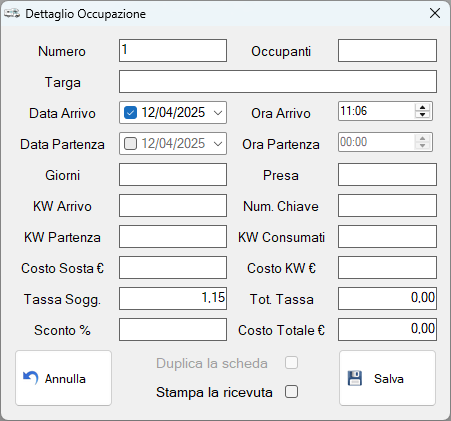Click the Num. Chiave field

coord(387,206)
